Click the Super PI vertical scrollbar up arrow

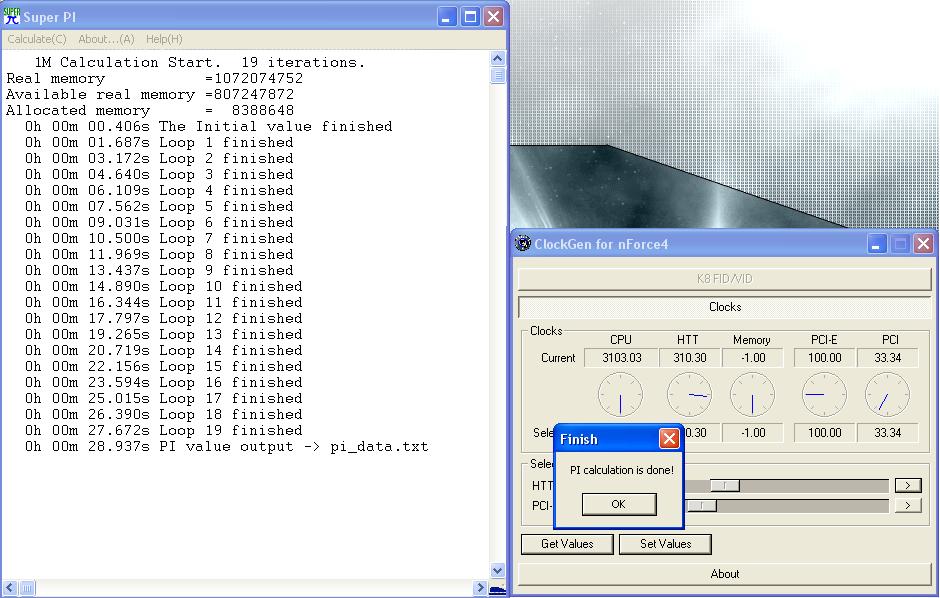click(x=498, y=58)
